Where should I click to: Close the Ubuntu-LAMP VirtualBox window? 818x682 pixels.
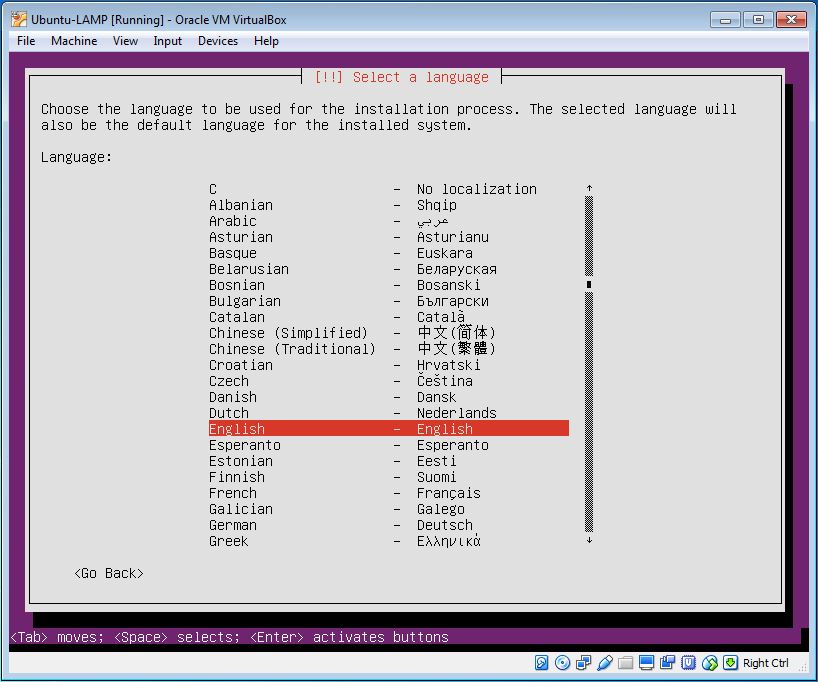[791, 20]
